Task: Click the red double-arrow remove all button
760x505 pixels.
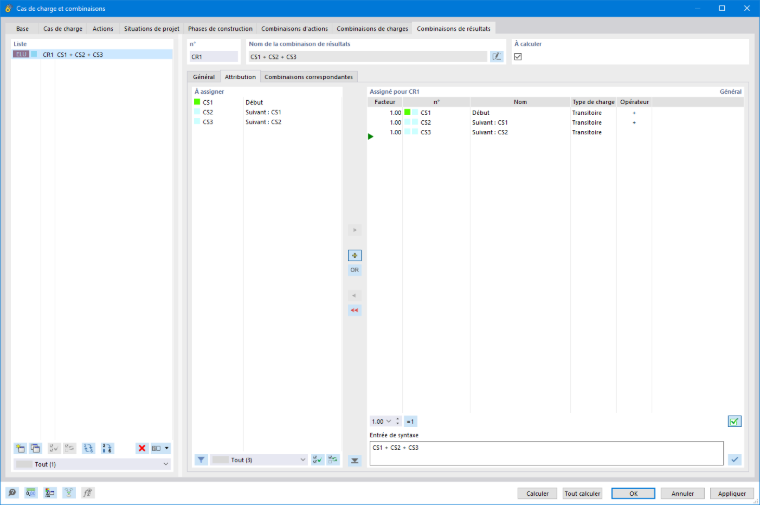Action: 355,310
